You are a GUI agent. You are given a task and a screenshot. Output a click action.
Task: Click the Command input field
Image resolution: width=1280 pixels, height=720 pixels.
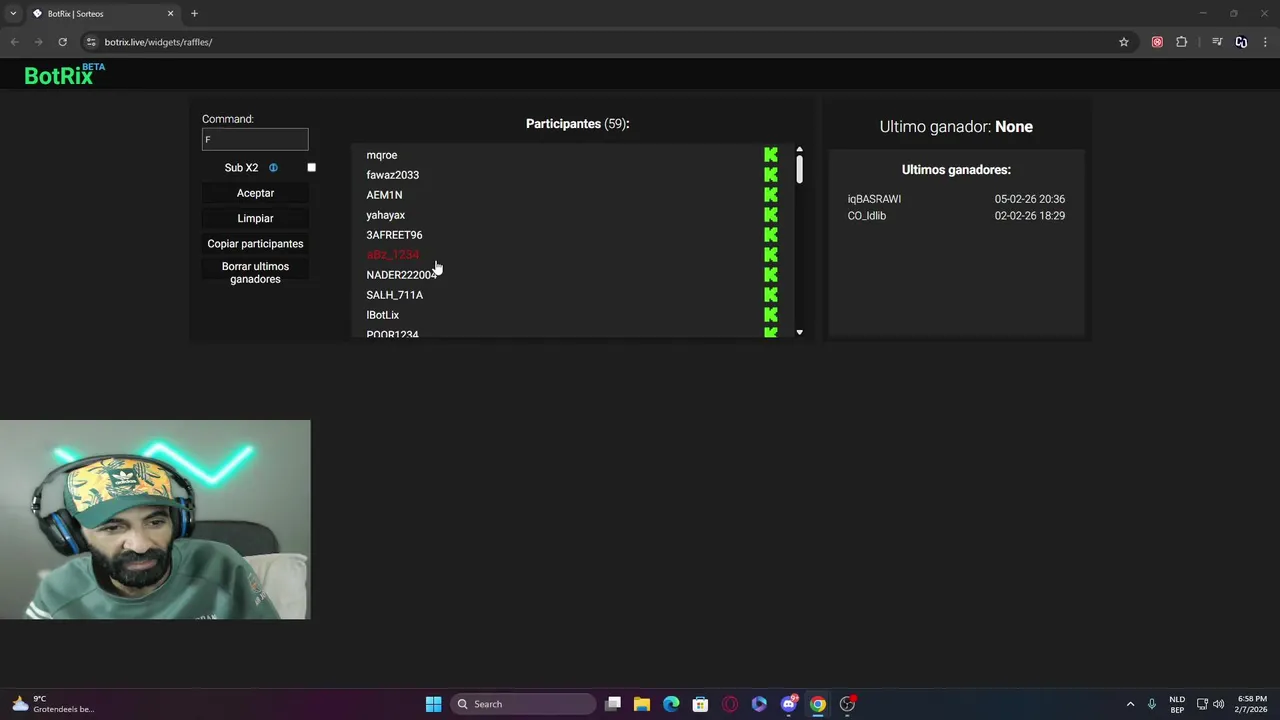coord(255,139)
